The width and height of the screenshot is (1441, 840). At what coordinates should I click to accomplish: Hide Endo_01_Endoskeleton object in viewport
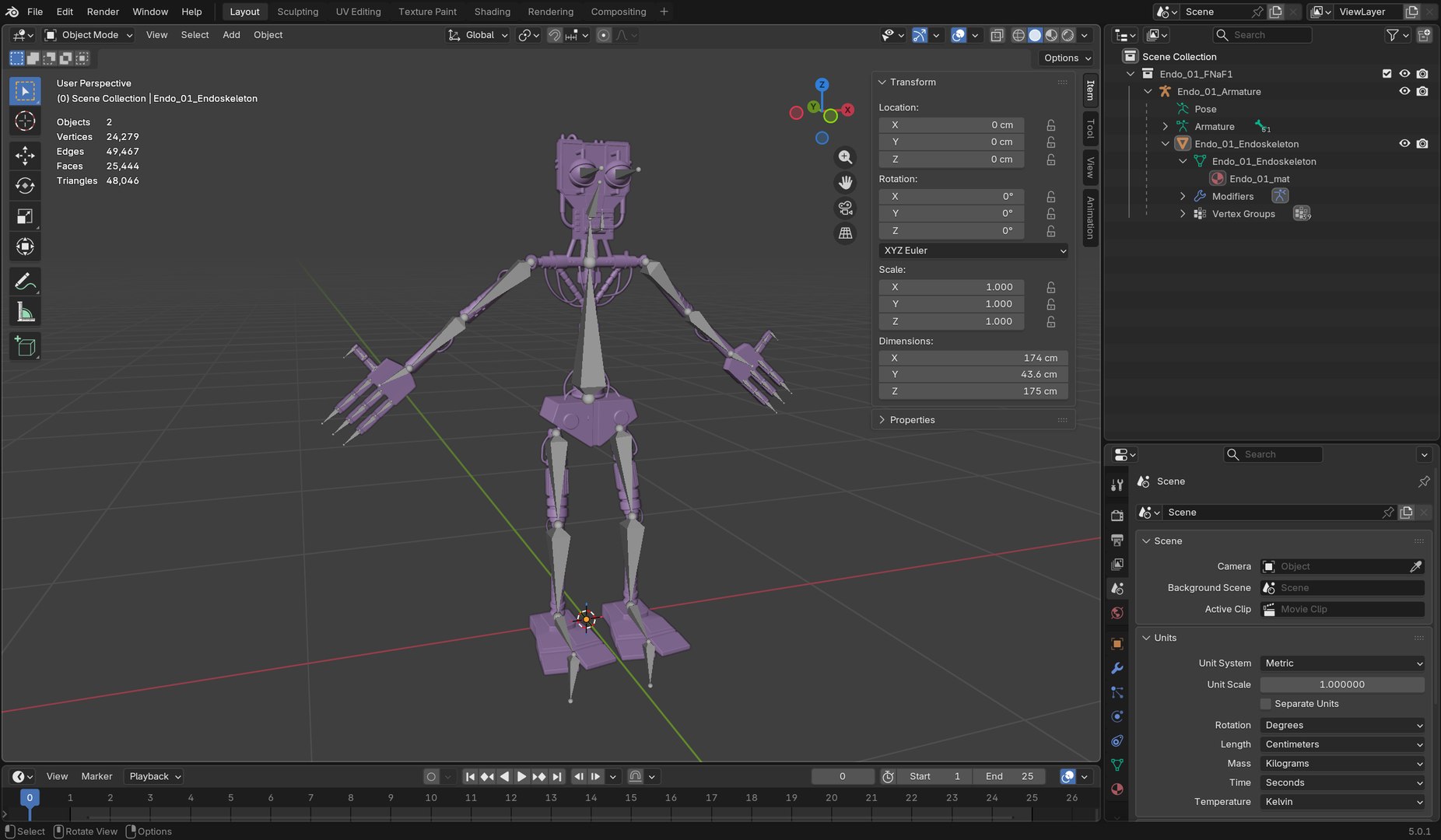1404,144
